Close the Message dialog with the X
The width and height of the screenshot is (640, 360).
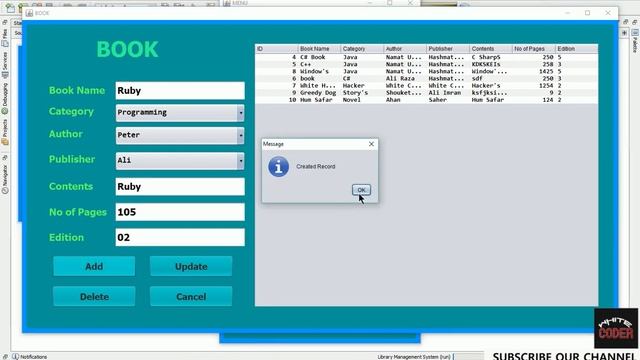(x=371, y=144)
